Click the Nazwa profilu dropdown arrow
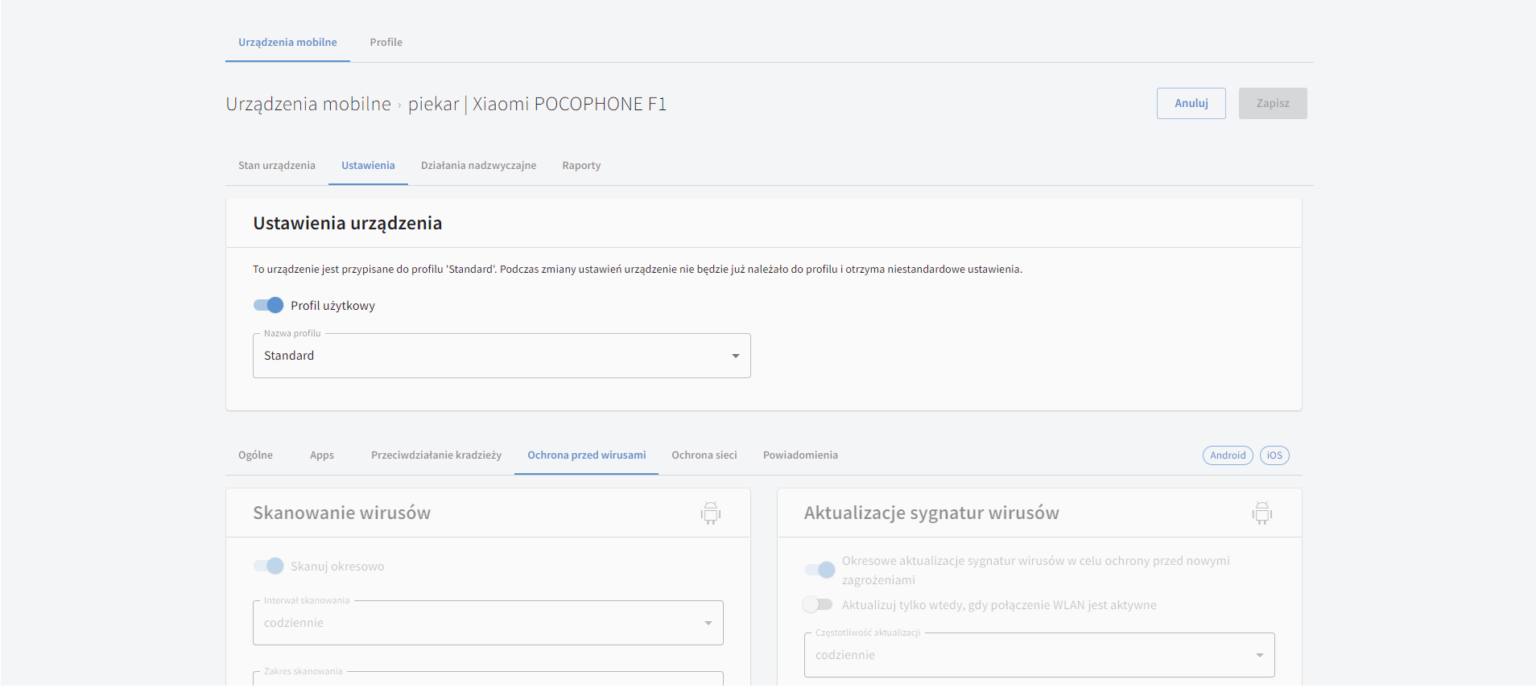 [736, 356]
